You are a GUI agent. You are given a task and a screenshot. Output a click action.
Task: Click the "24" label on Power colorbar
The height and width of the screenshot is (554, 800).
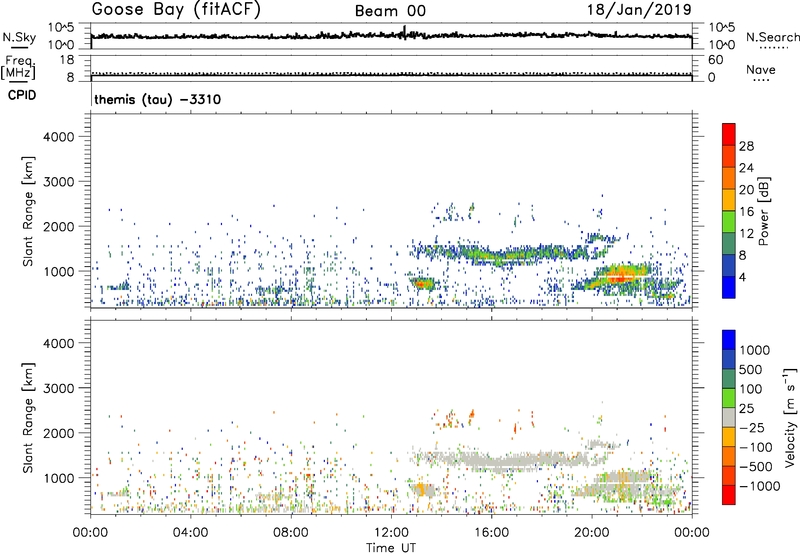[x=746, y=168]
